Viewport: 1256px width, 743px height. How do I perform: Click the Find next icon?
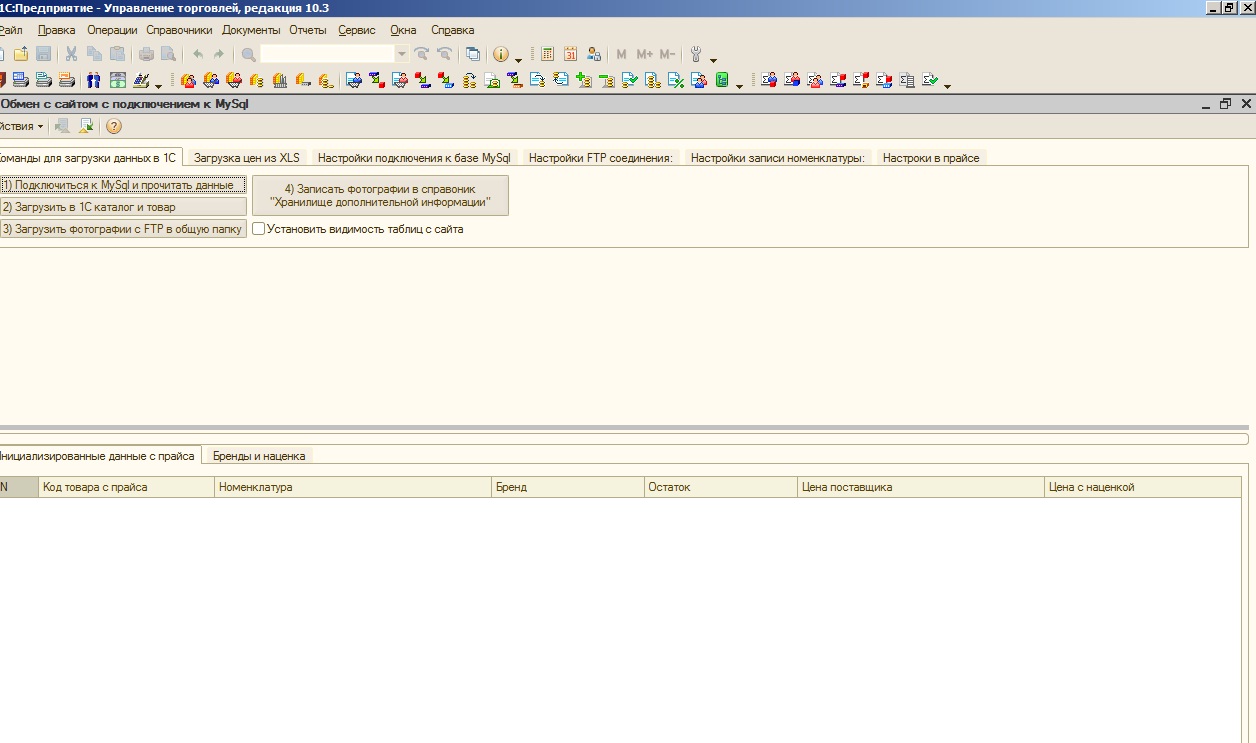(x=421, y=54)
